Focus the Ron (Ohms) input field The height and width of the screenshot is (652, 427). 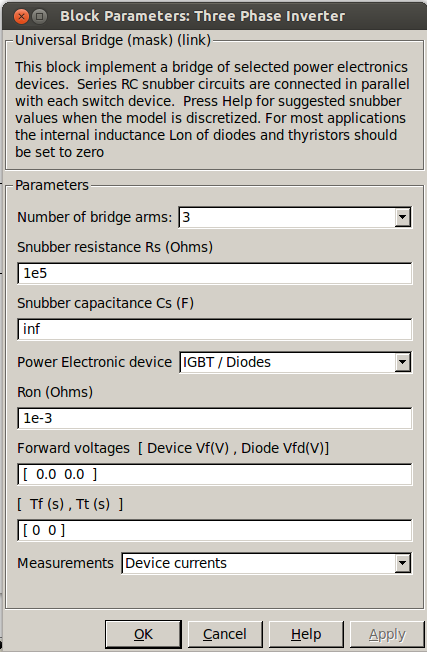pyautogui.click(x=215, y=418)
